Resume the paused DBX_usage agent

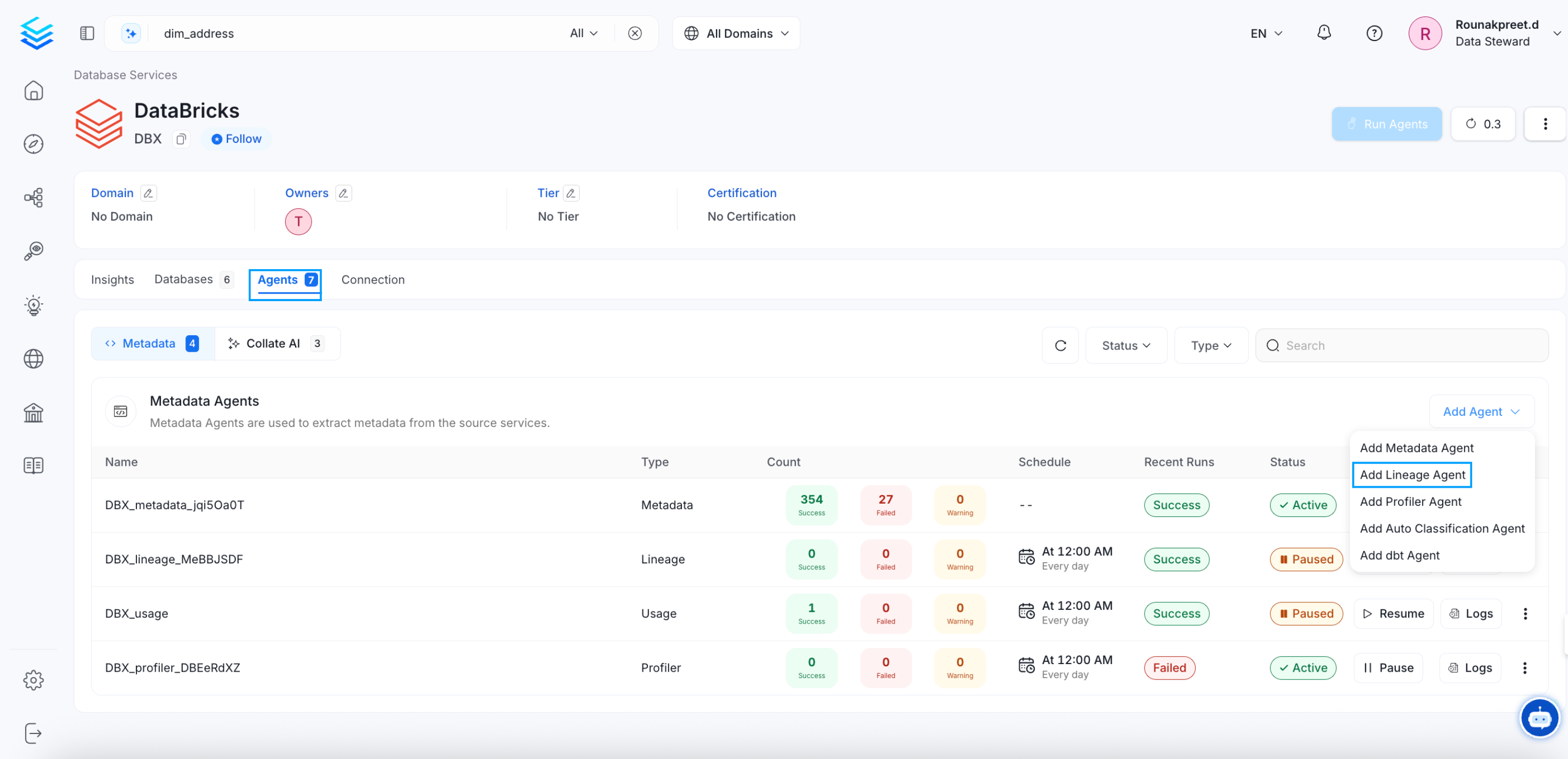click(1393, 613)
